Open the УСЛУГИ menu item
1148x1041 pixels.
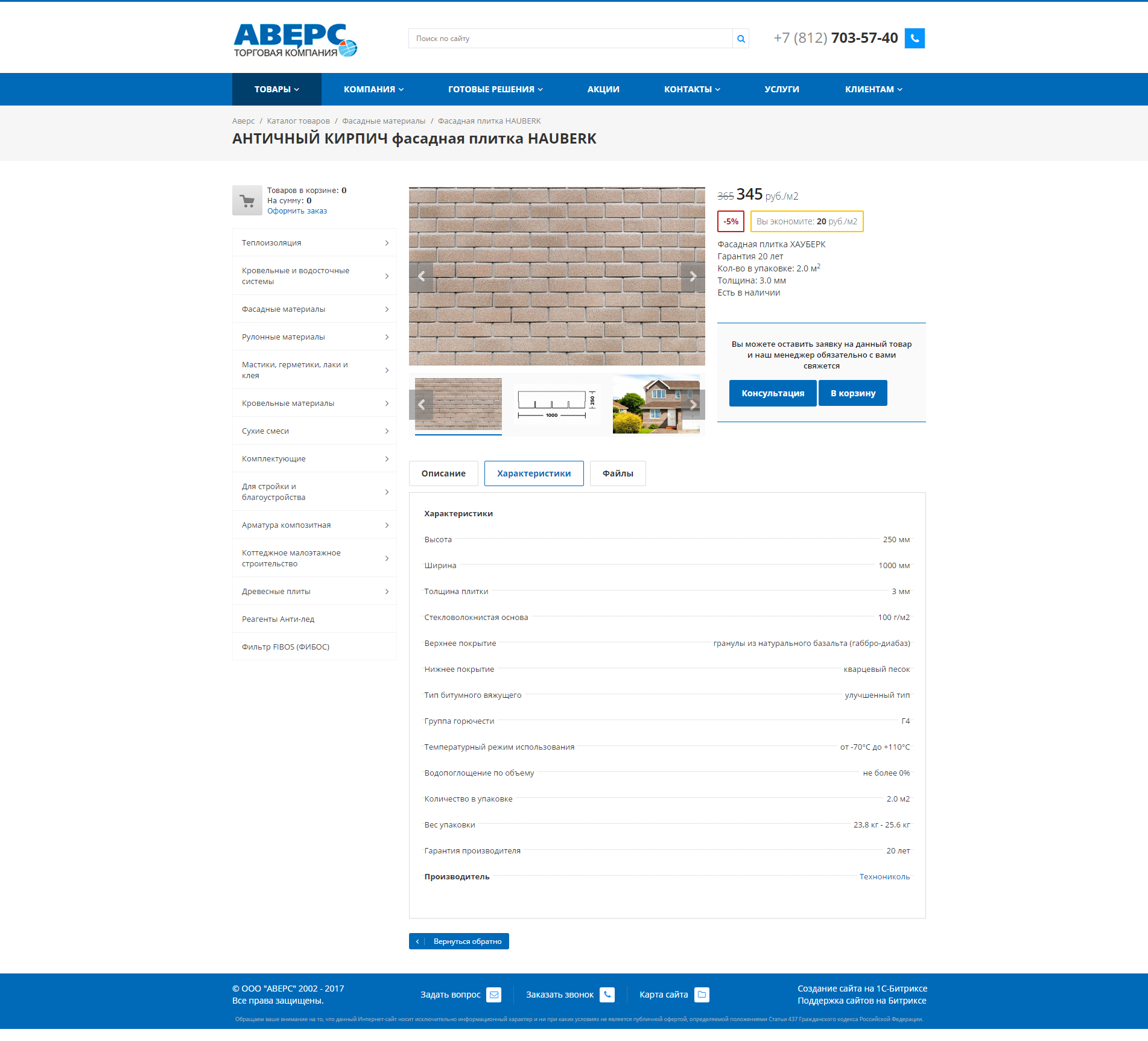tap(782, 89)
